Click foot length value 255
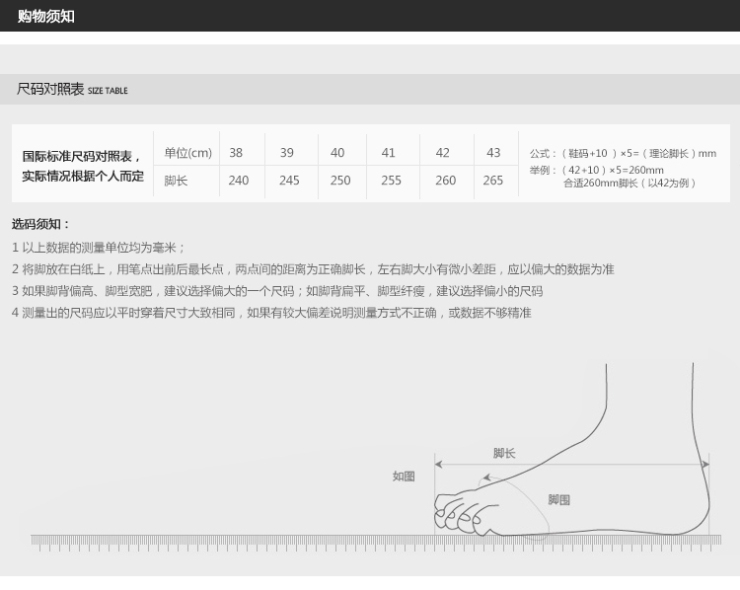Screen dimensions: 740x590 click(x=391, y=180)
